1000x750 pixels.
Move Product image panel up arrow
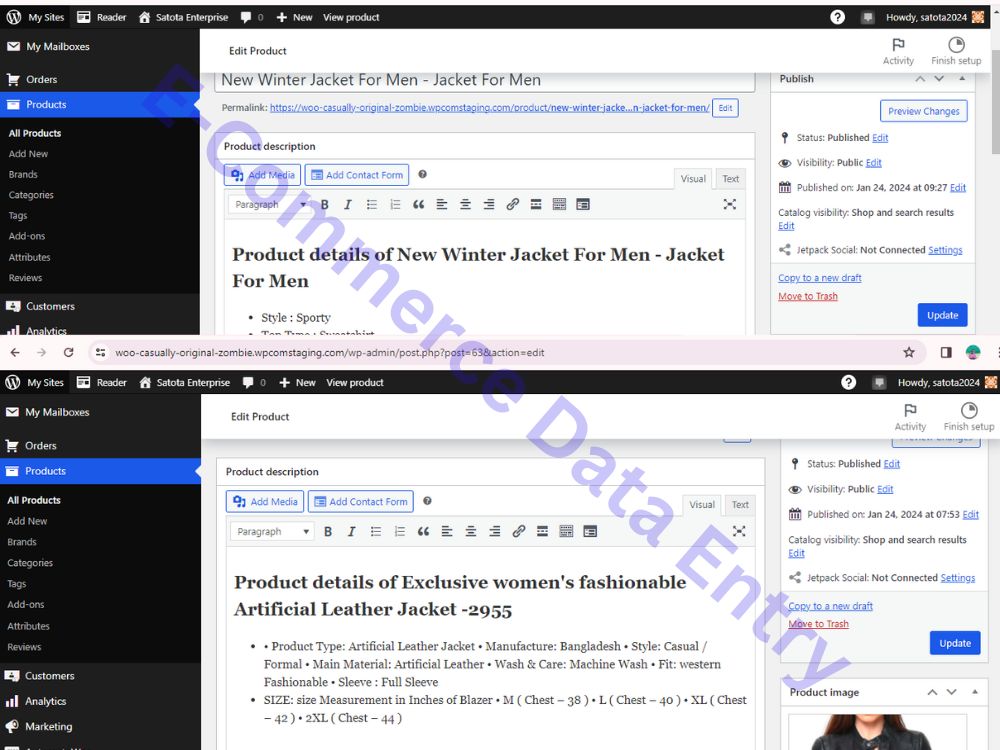point(932,692)
